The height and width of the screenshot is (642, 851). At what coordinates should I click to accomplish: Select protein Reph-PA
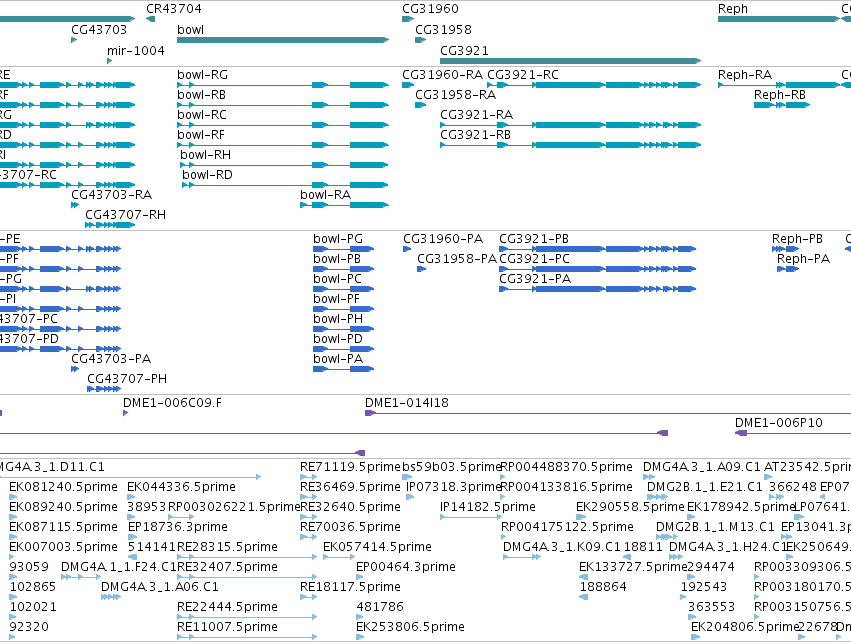point(788,269)
